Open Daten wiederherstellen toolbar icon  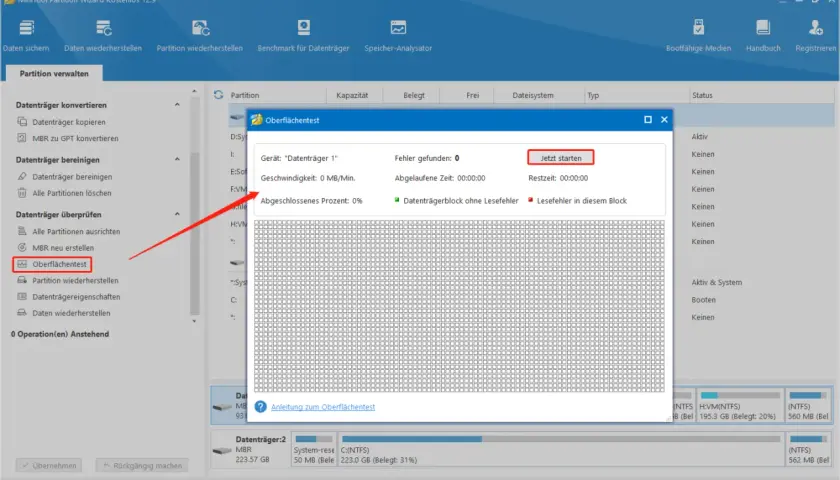tap(103, 35)
